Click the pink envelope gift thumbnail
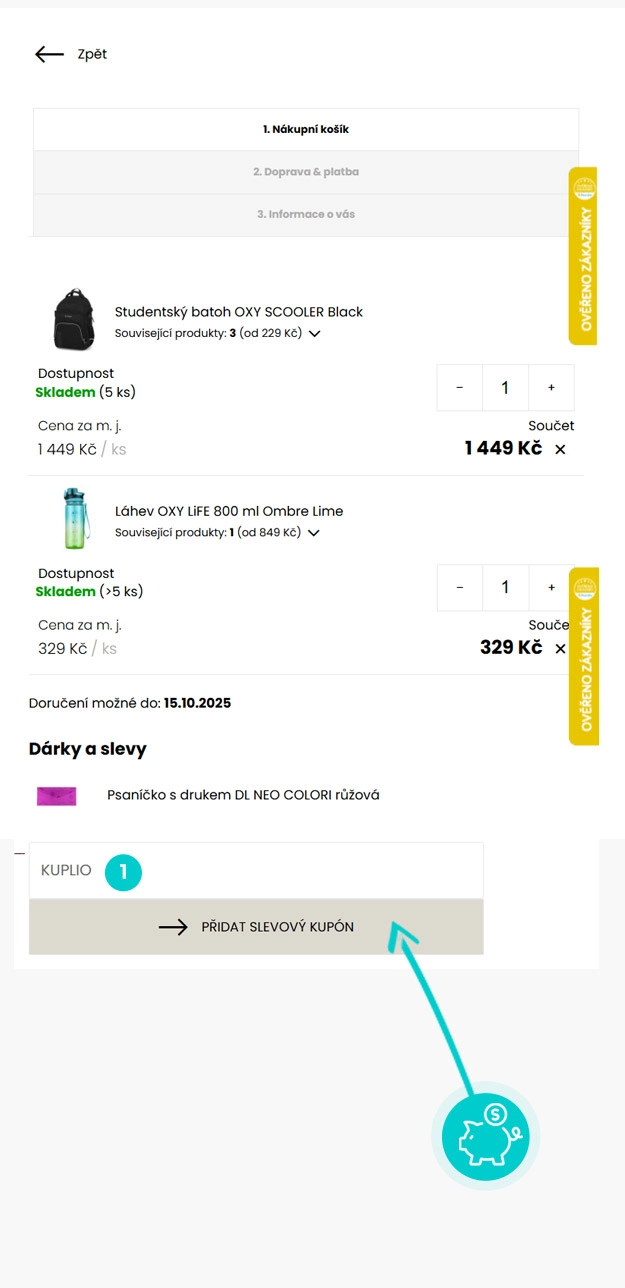625x1288 pixels. click(56, 796)
